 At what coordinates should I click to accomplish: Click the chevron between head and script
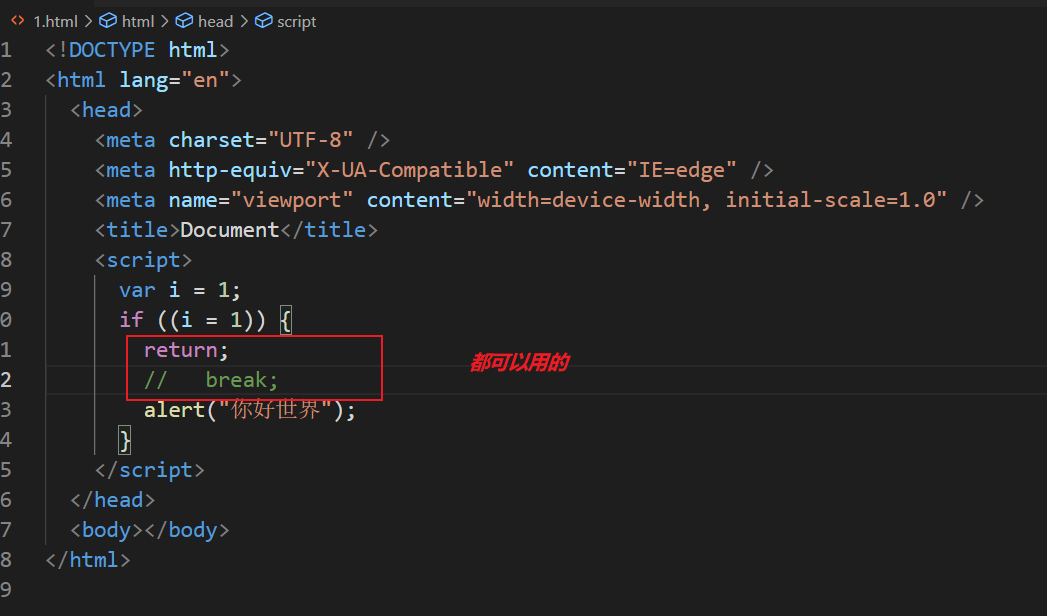(x=244, y=21)
